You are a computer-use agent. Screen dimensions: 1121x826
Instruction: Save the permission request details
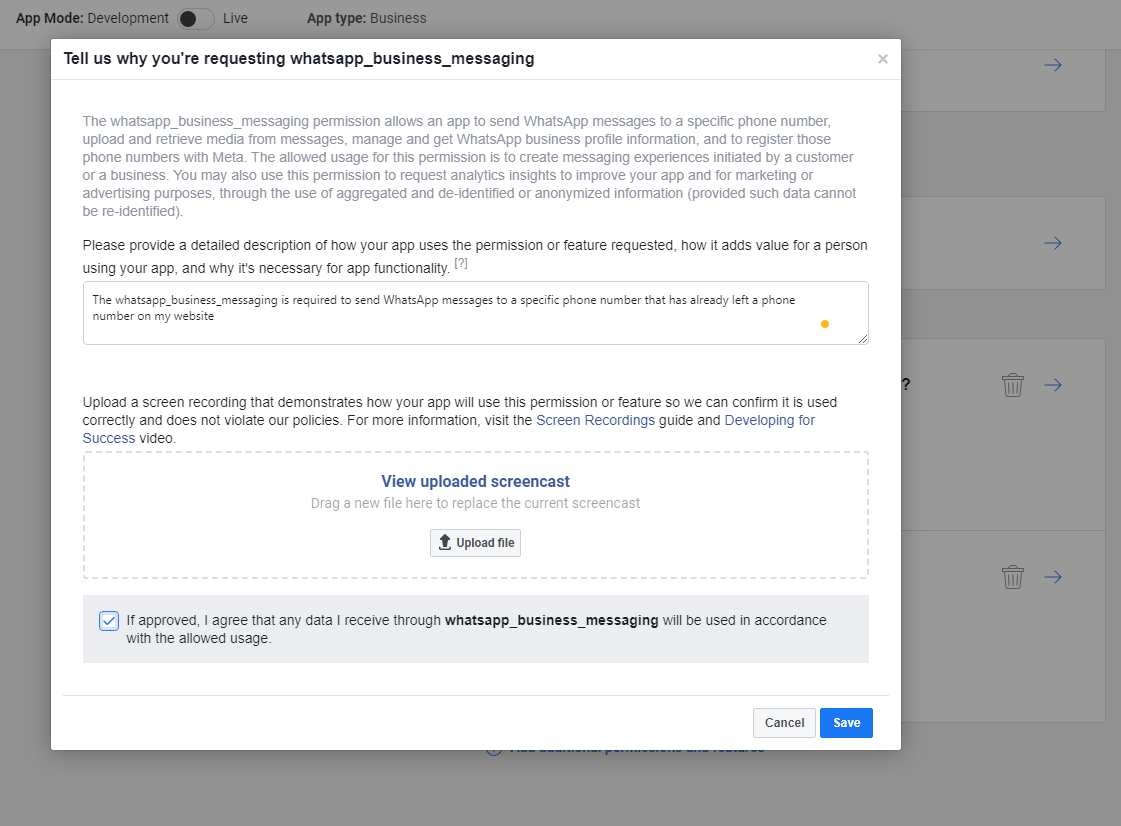[x=846, y=723]
